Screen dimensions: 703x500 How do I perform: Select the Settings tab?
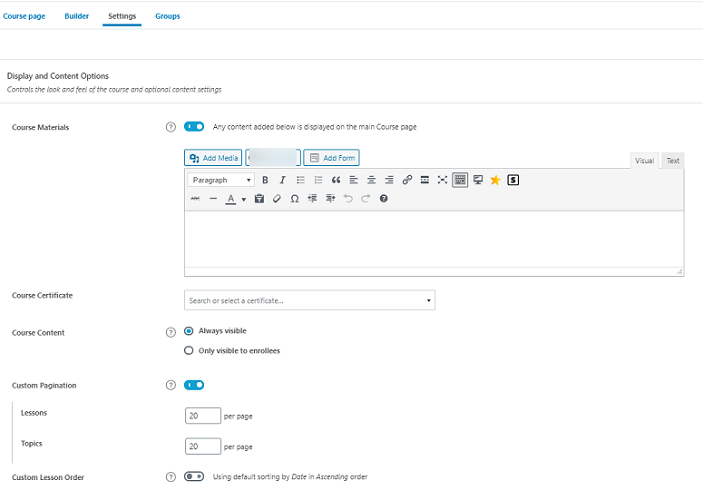pyautogui.click(x=122, y=16)
